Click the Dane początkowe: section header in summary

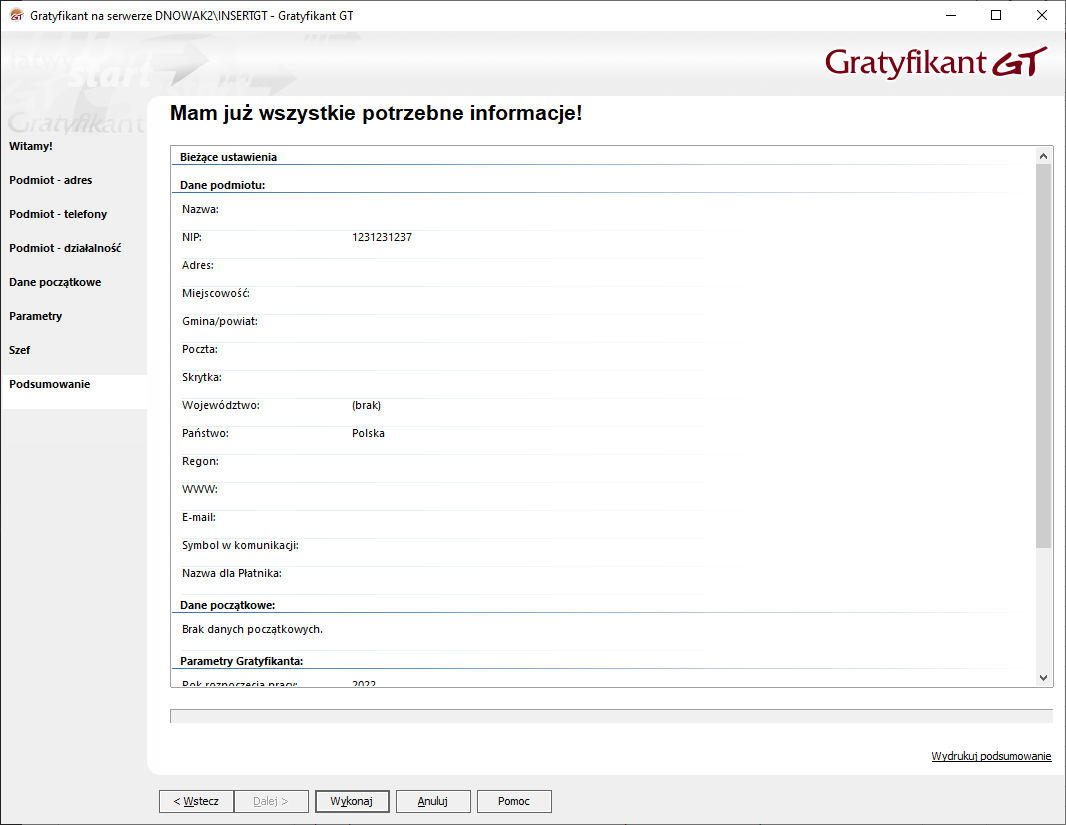point(228,605)
